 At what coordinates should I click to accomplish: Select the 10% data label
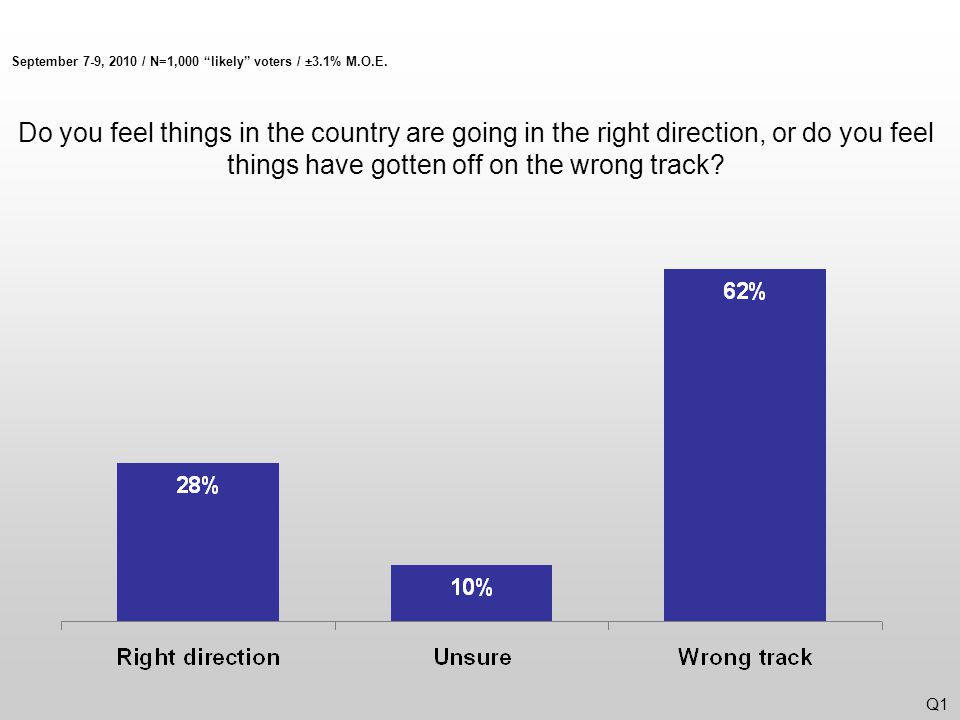tap(471, 587)
